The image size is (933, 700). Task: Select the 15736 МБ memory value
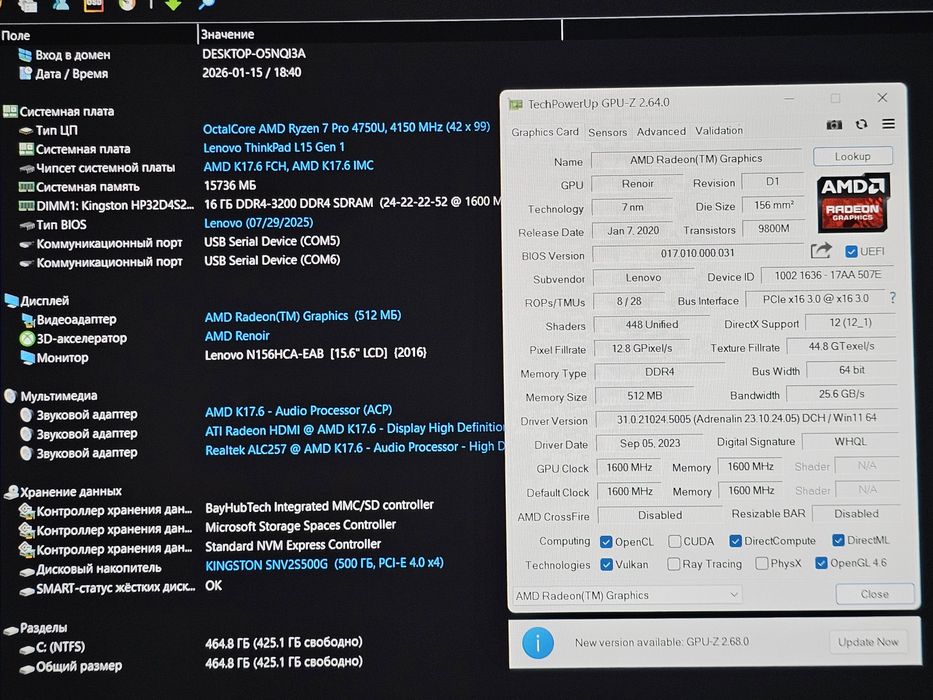pos(230,185)
